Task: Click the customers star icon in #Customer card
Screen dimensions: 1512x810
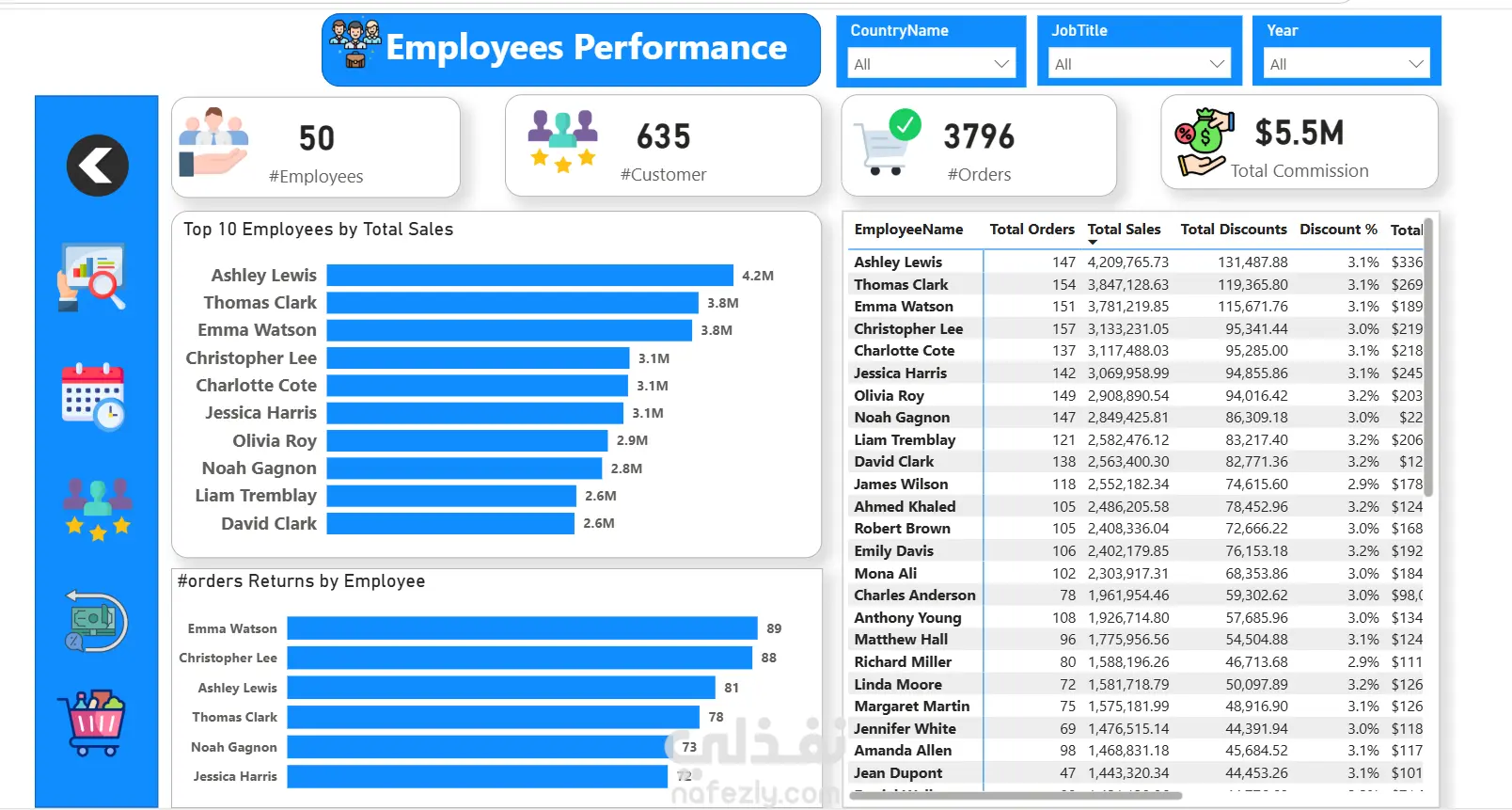Action: click(562, 141)
